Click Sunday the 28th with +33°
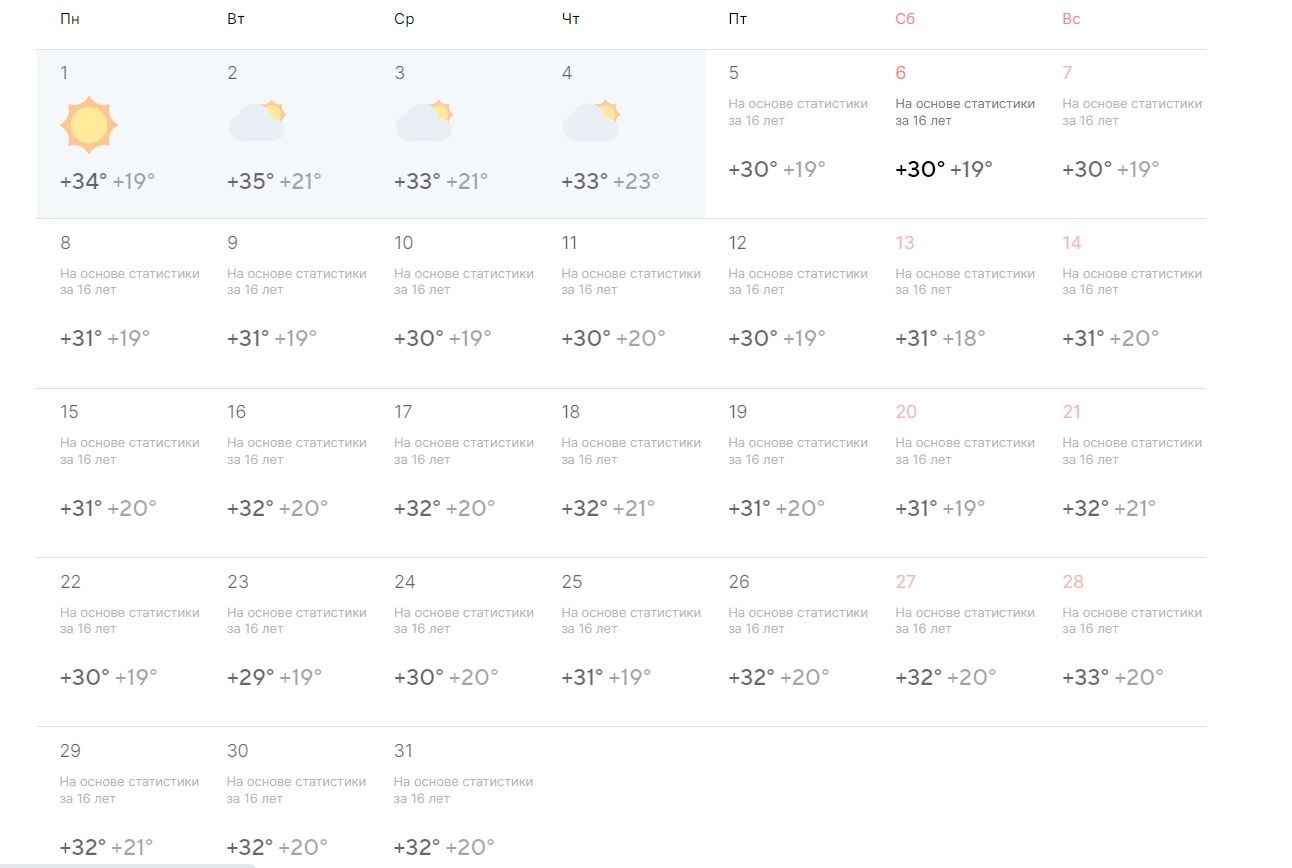 tap(1122, 642)
